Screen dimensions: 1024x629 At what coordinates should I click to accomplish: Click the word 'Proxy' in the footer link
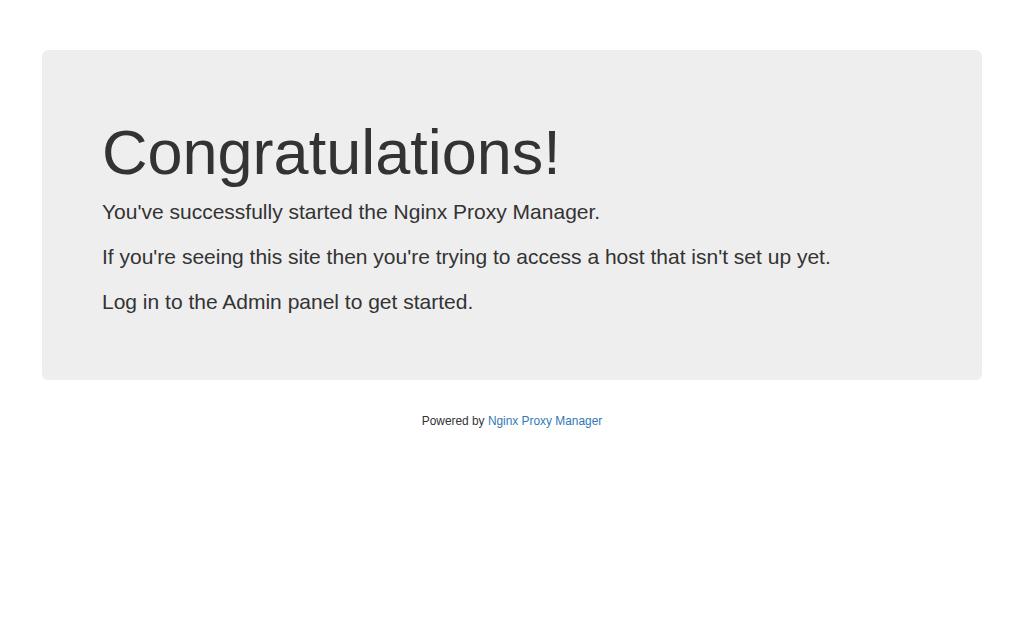pos(536,421)
